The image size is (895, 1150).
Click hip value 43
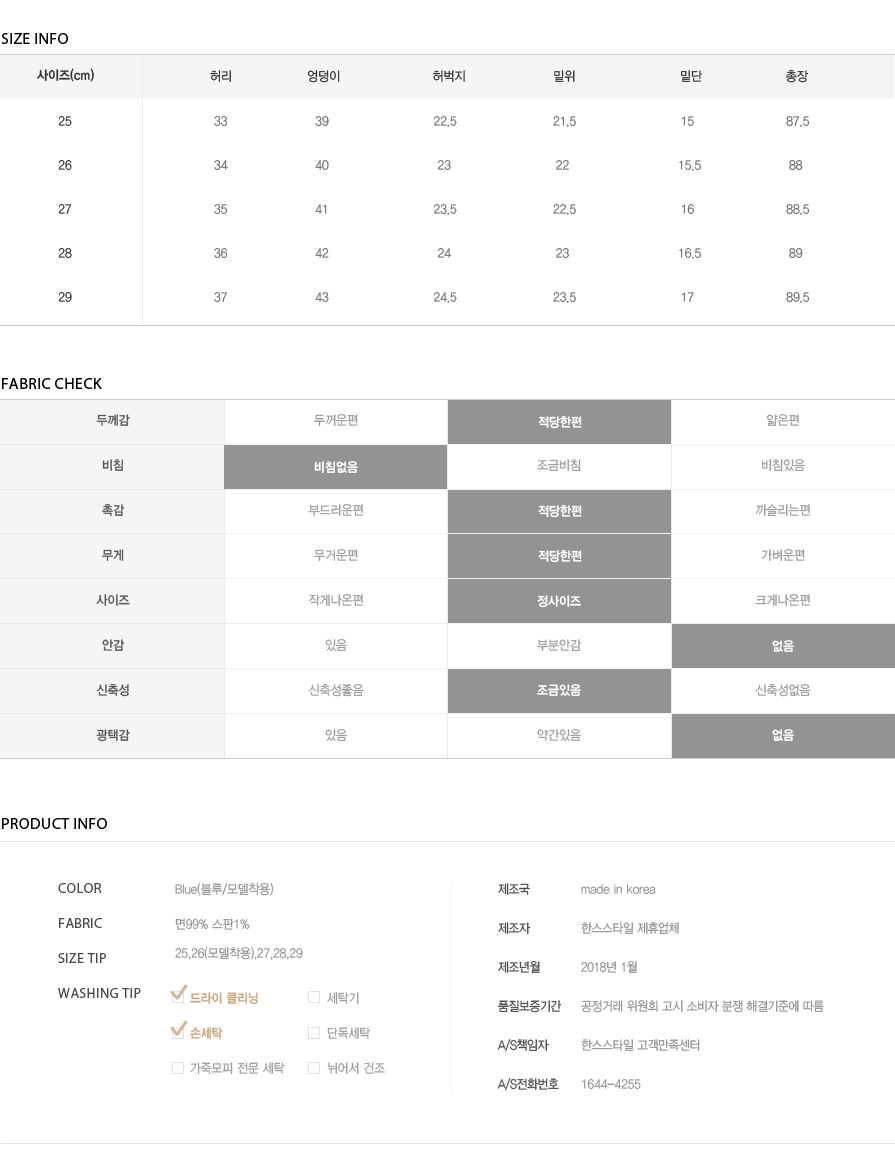tap(322, 297)
